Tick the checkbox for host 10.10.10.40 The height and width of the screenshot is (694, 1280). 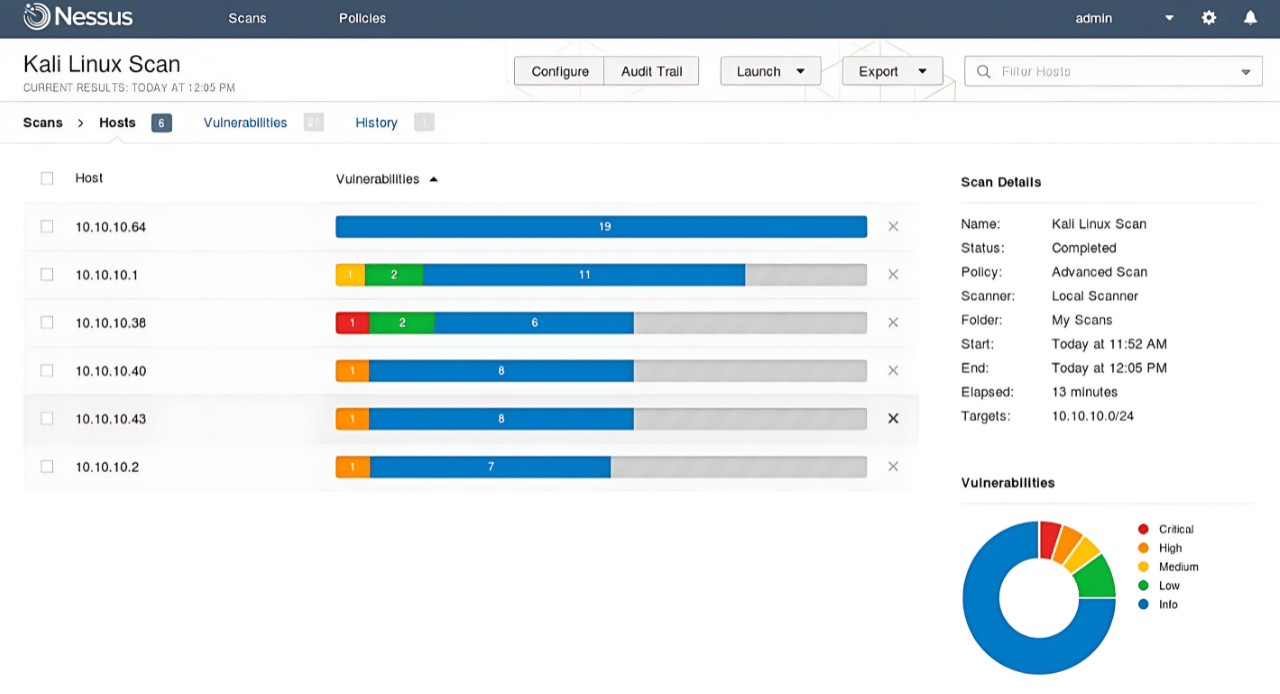(x=47, y=371)
